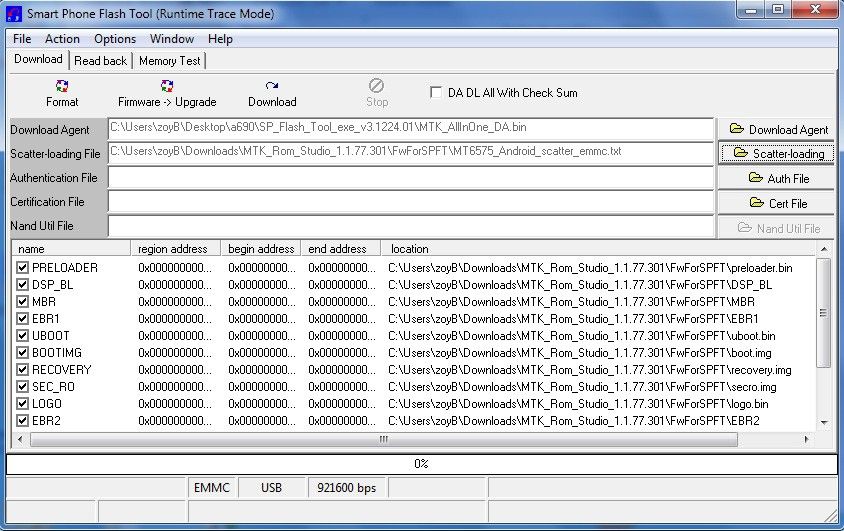
Task: Click the empty Certification File field
Action: pyautogui.click(x=411, y=202)
